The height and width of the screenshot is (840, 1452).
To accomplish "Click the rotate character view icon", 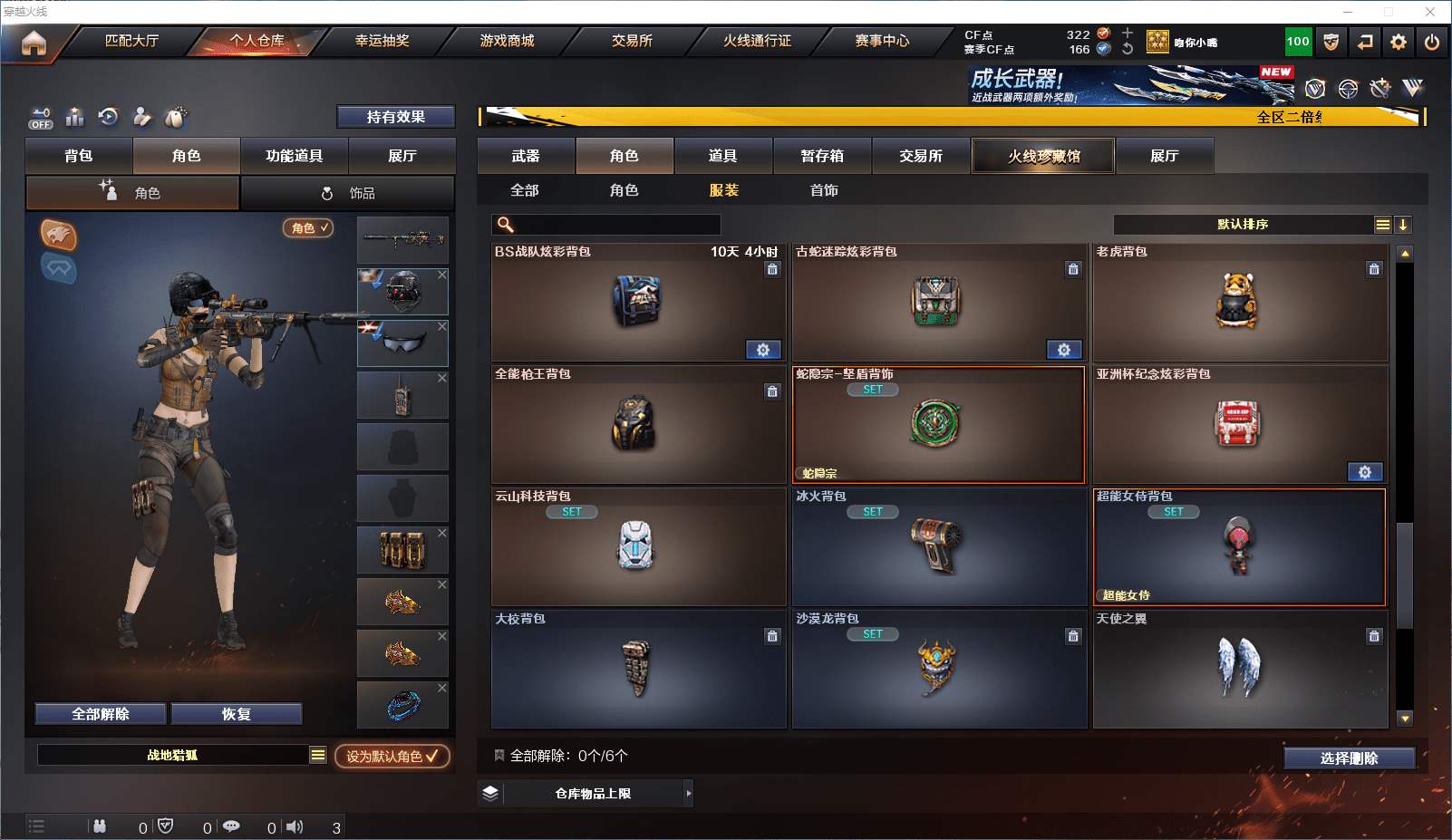I will [x=108, y=116].
